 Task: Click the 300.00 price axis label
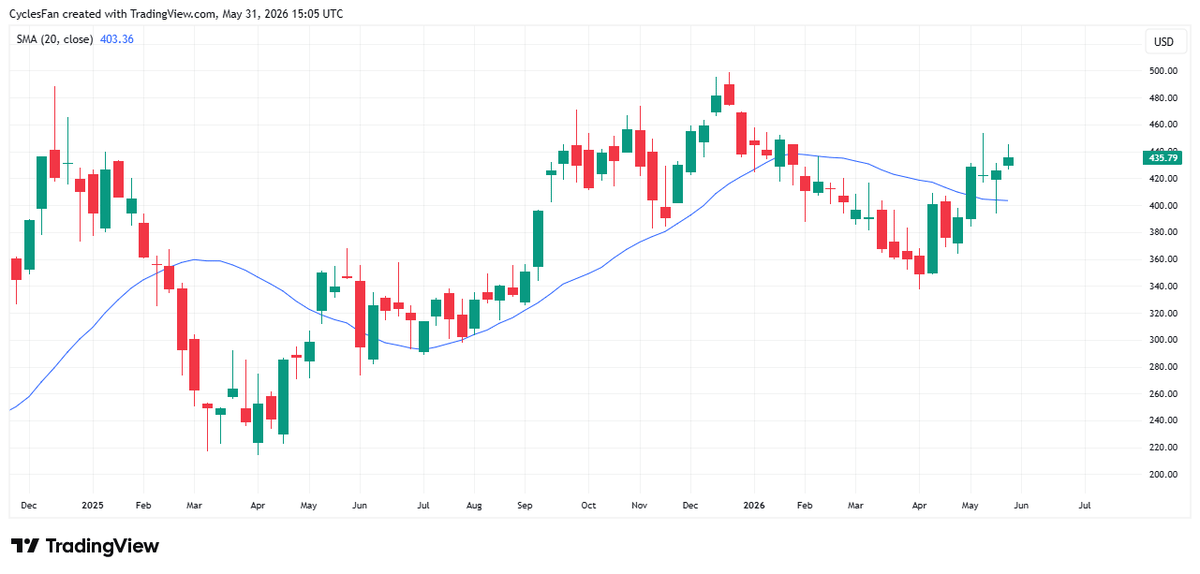point(1163,340)
